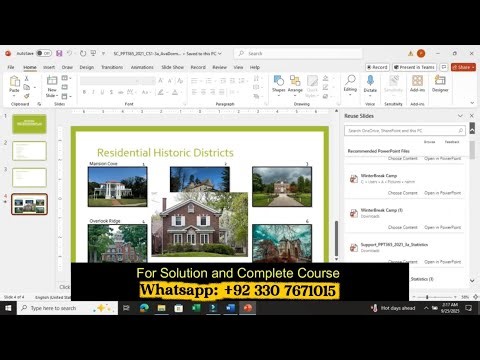Select slide 1 thumbnail
480x360 pixels.
[29, 124]
